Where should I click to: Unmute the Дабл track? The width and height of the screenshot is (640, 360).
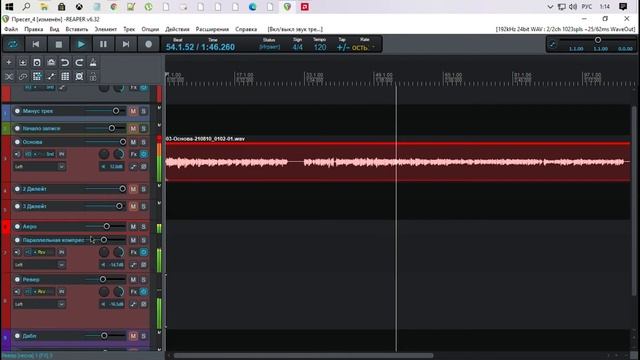tap(133, 336)
